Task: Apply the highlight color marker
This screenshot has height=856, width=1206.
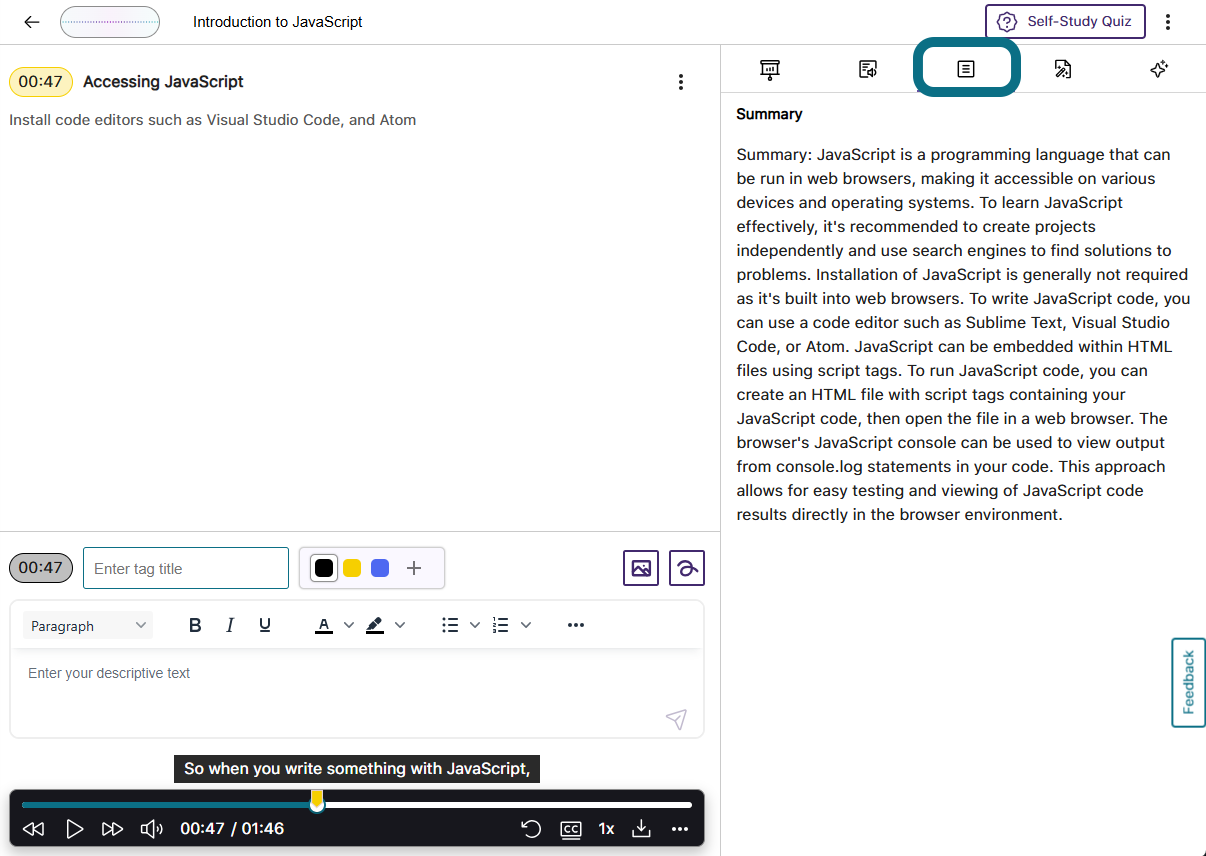Action: click(x=374, y=625)
